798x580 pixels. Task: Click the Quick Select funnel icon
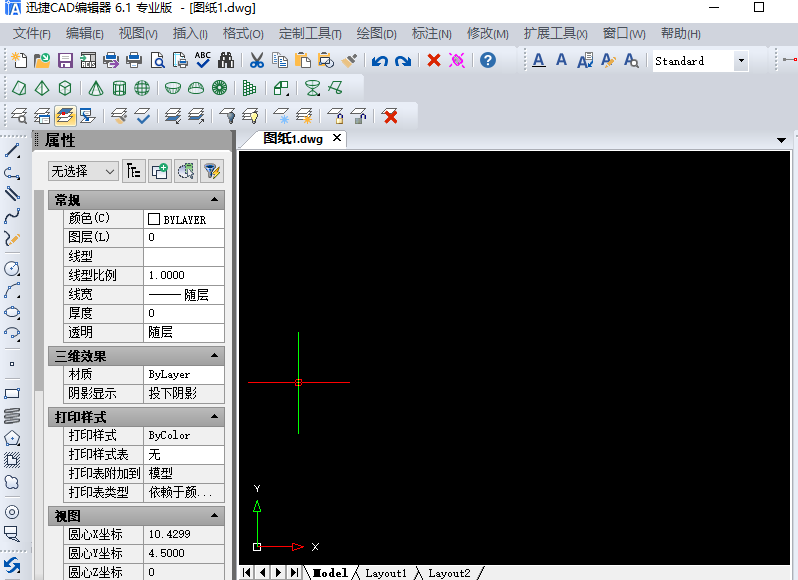pos(211,171)
